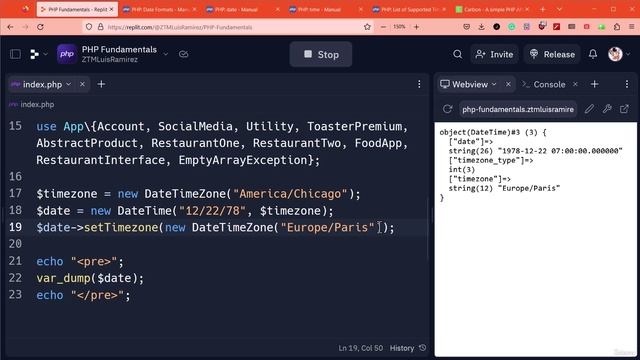Bookmark this page with the star icon

click(367, 27)
